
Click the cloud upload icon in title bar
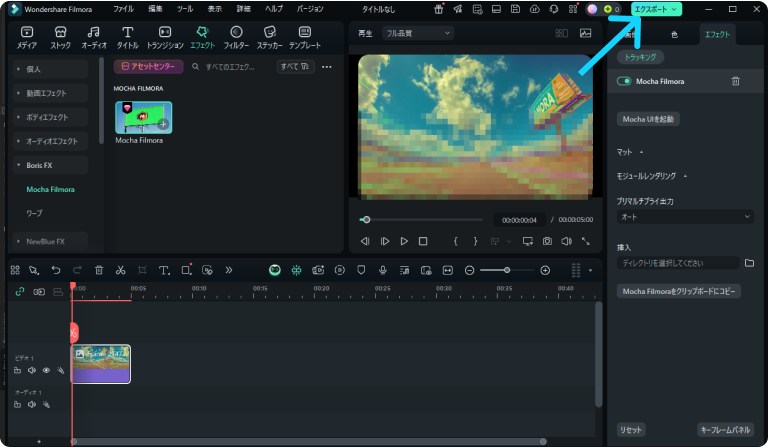pyautogui.click(x=534, y=9)
